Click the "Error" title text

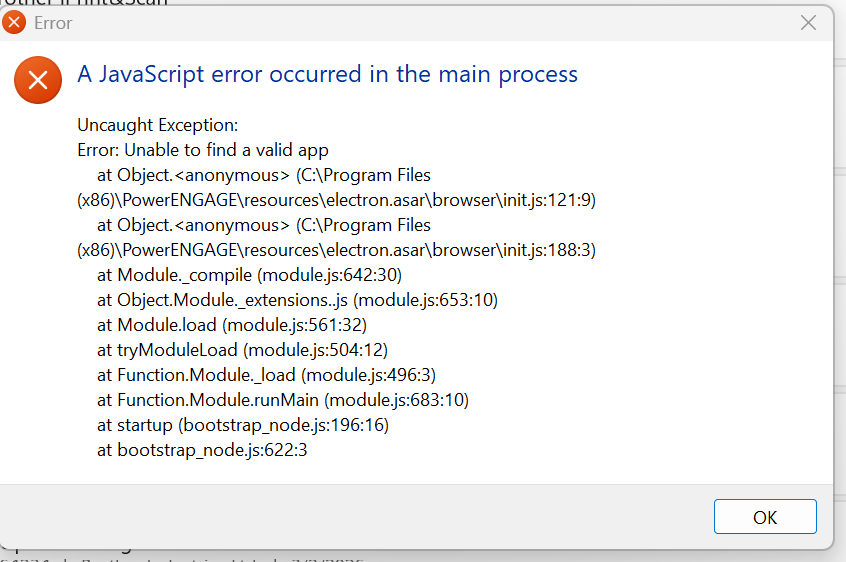pyautogui.click(x=53, y=23)
